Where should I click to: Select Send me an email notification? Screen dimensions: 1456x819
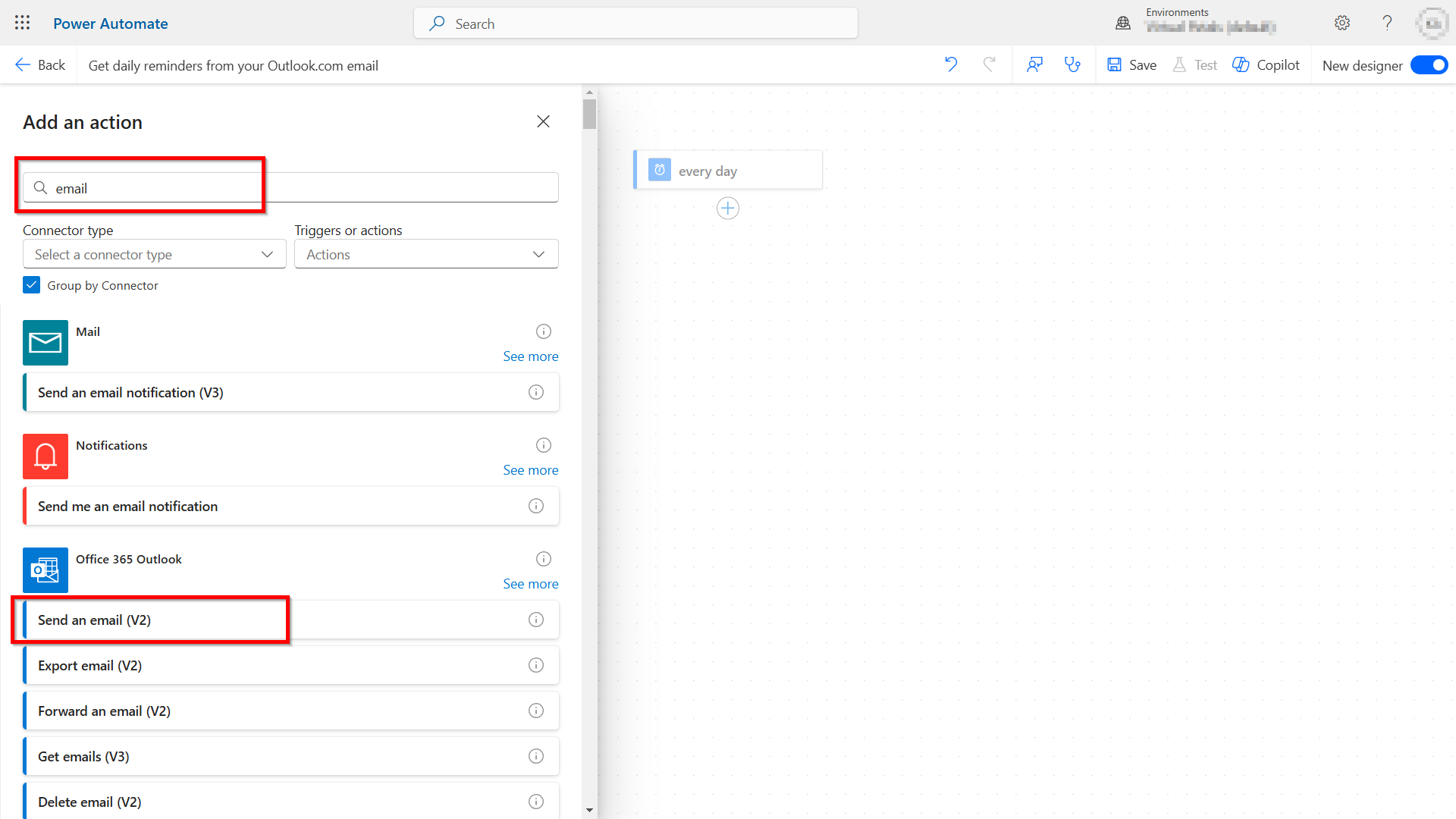(290, 506)
